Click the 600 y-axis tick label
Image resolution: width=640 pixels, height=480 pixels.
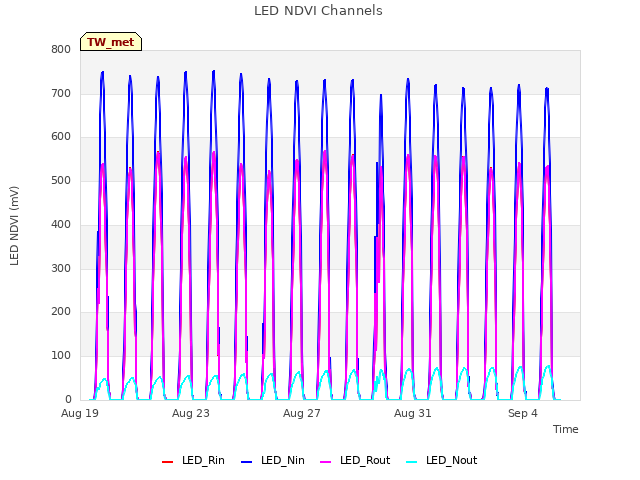pos(61,137)
